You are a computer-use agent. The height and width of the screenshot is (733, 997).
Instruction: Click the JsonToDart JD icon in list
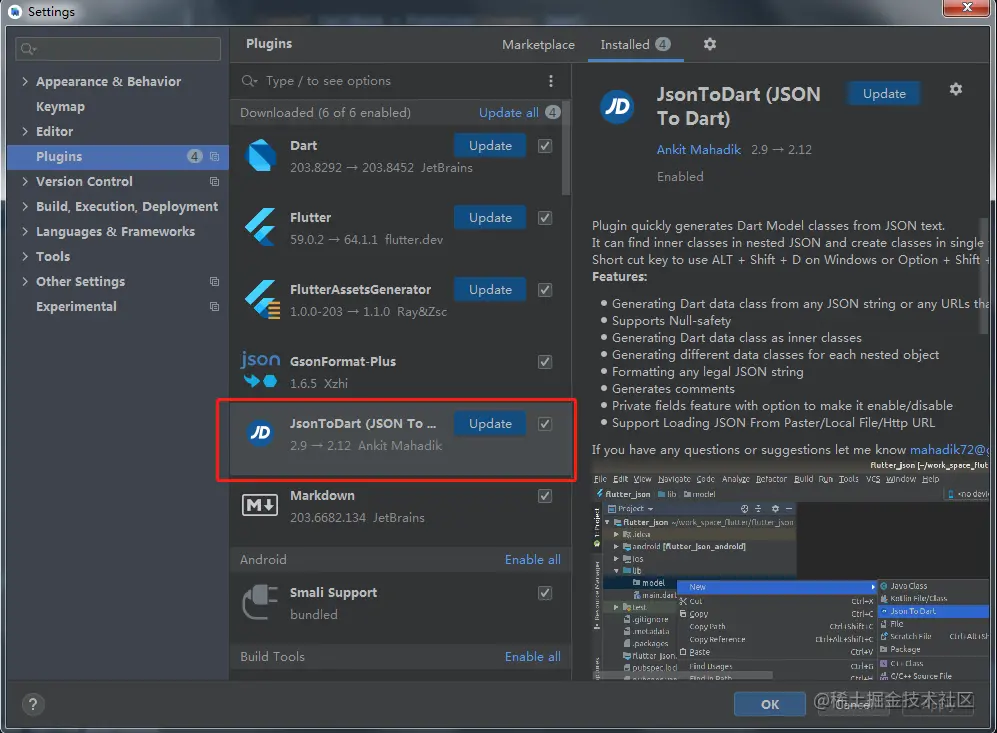pyautogui.click(x=260, y=433)
